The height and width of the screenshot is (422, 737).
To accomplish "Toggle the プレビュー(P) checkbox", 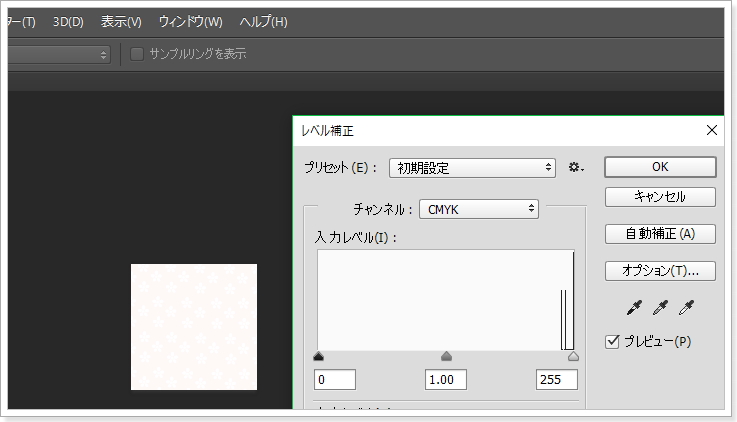I will pyautogui.click(x=612, y=342).
